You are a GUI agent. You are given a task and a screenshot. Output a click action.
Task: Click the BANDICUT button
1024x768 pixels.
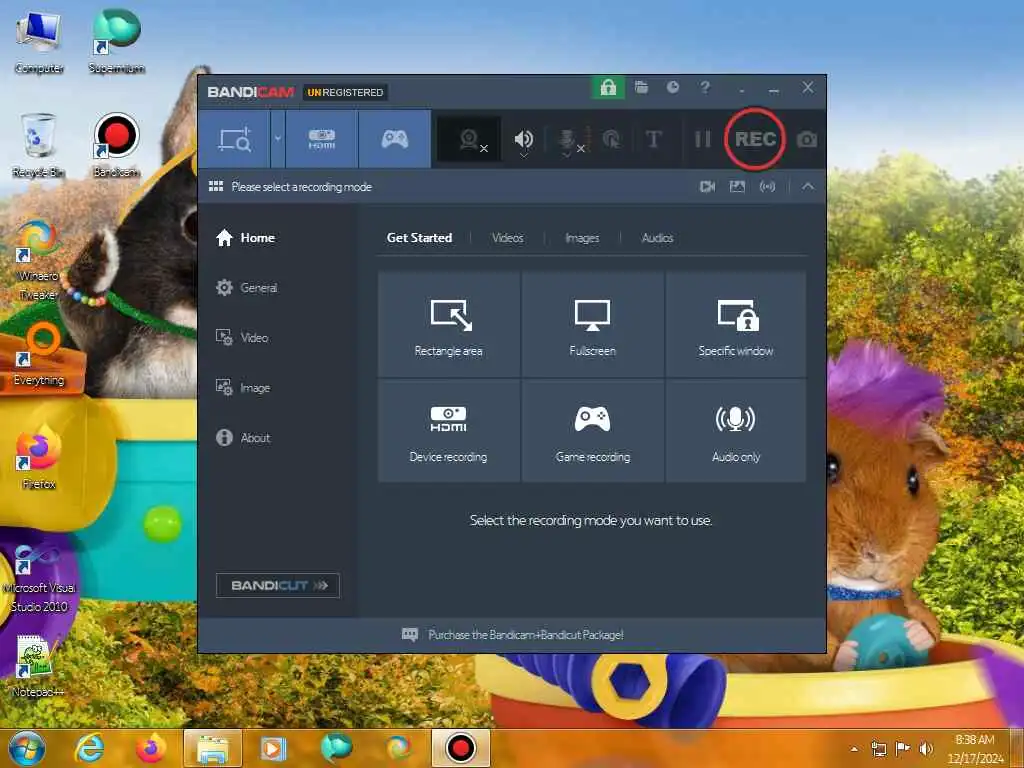tap(278, 585)
